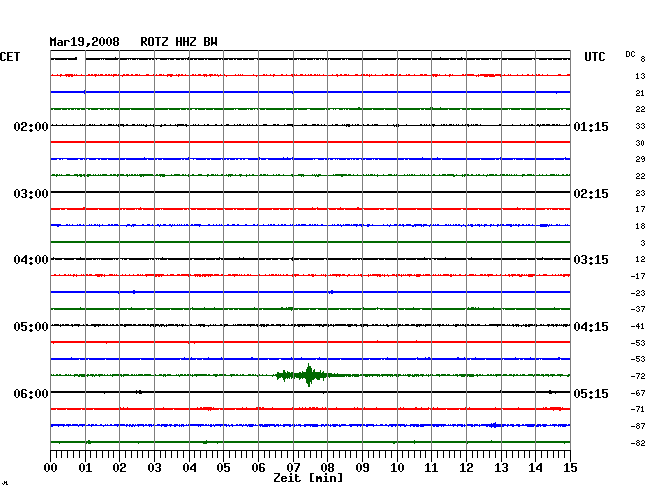The image size is (650, 494).
Task: Click the 02:15 UTC time label
Action: pyautogui.click(x=591, y=194)
